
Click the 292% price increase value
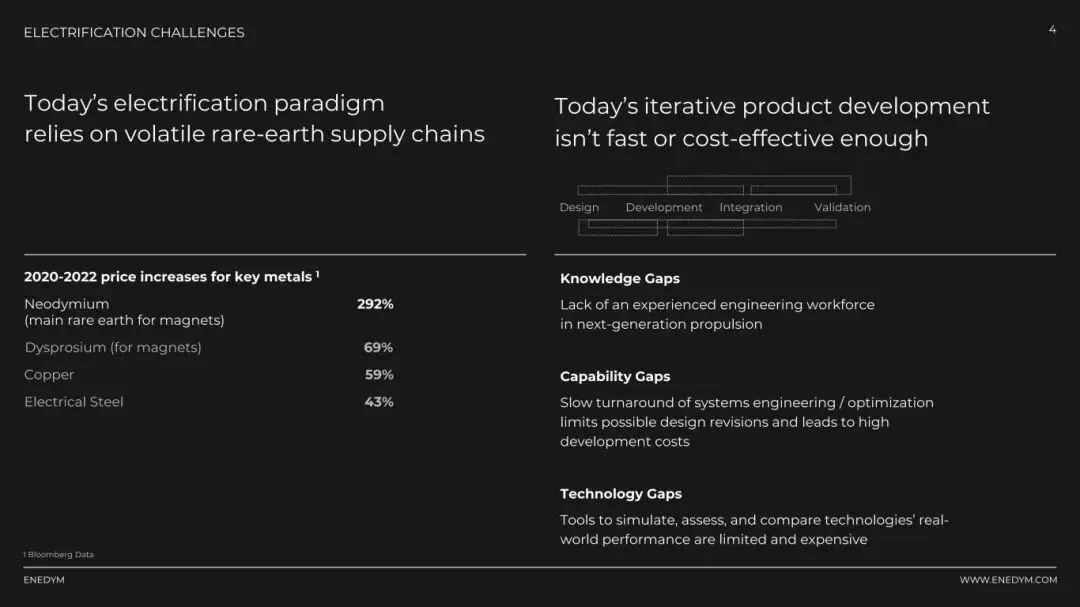click(x=375, y=304)
